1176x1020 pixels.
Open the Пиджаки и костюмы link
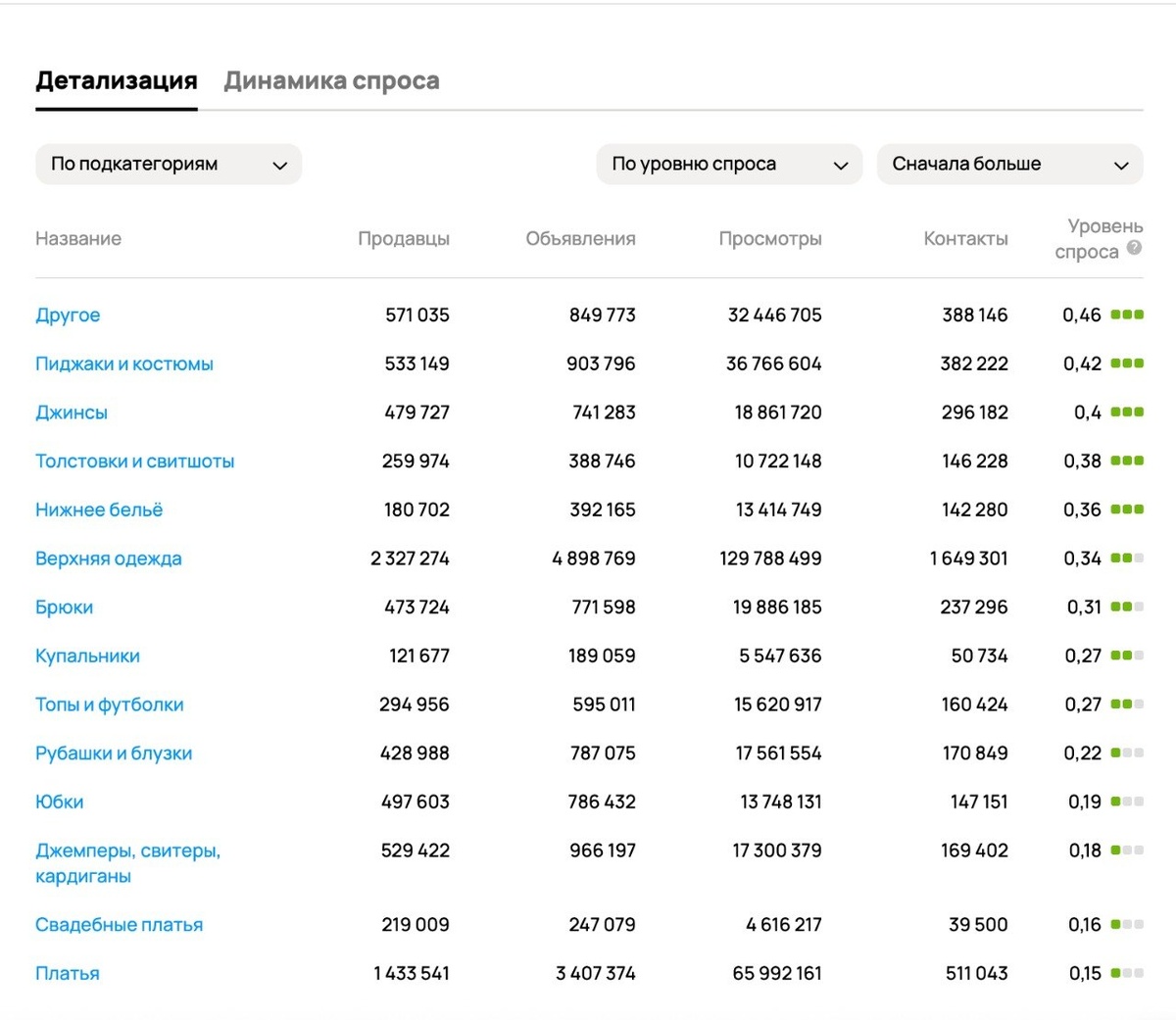[x=124, y=364]
